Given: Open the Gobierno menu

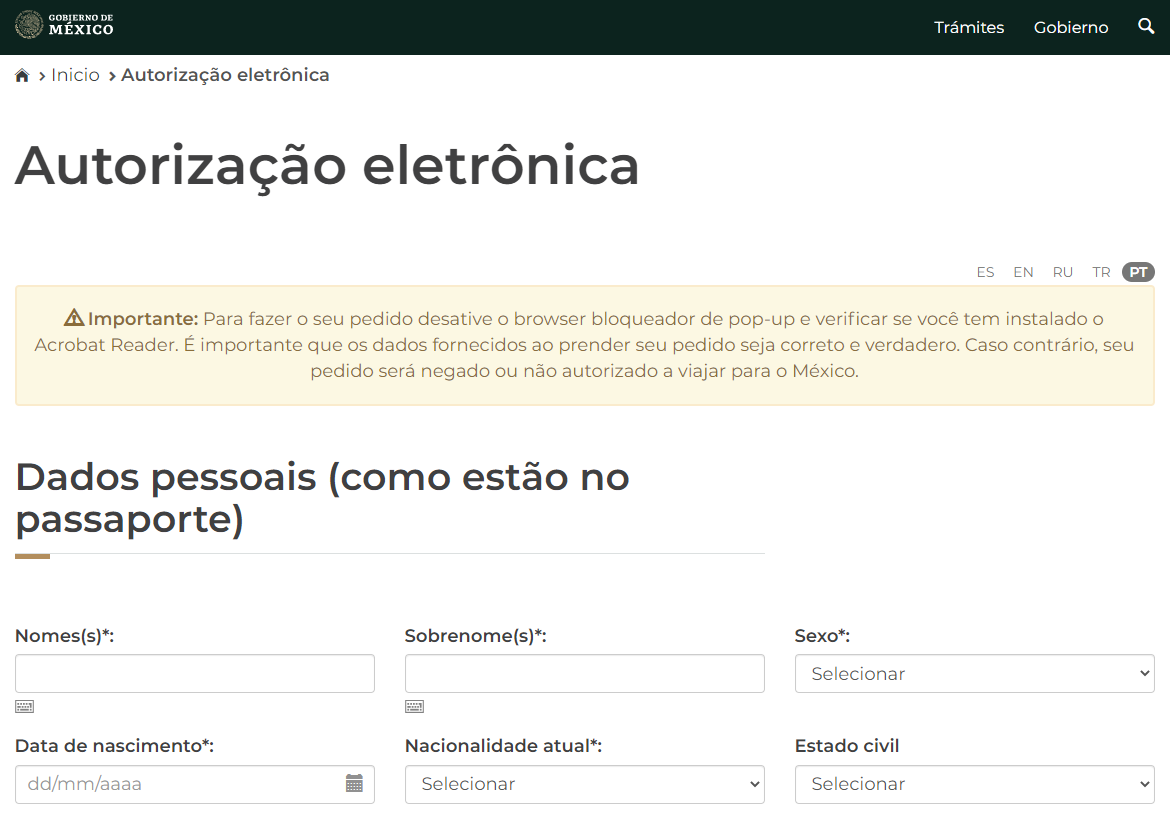Looking at the screenshot, I should (x=1071, y=28).
